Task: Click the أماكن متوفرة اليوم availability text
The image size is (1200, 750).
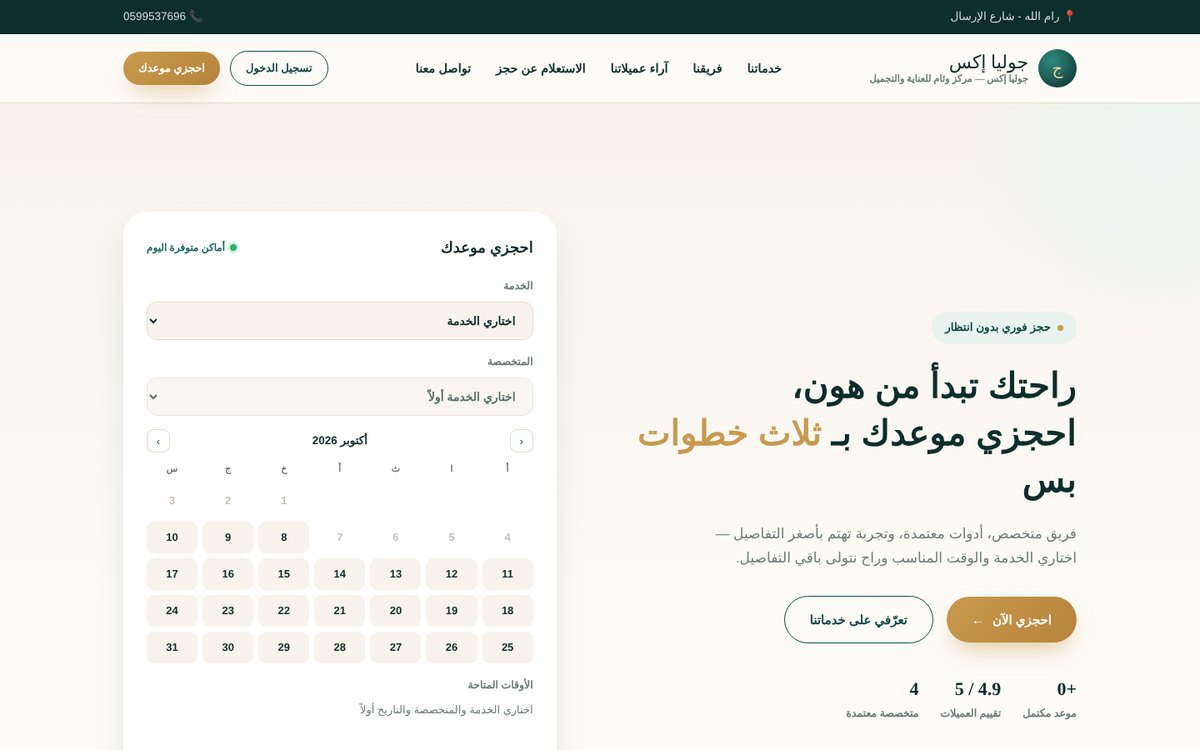Action: click(186, 247)
